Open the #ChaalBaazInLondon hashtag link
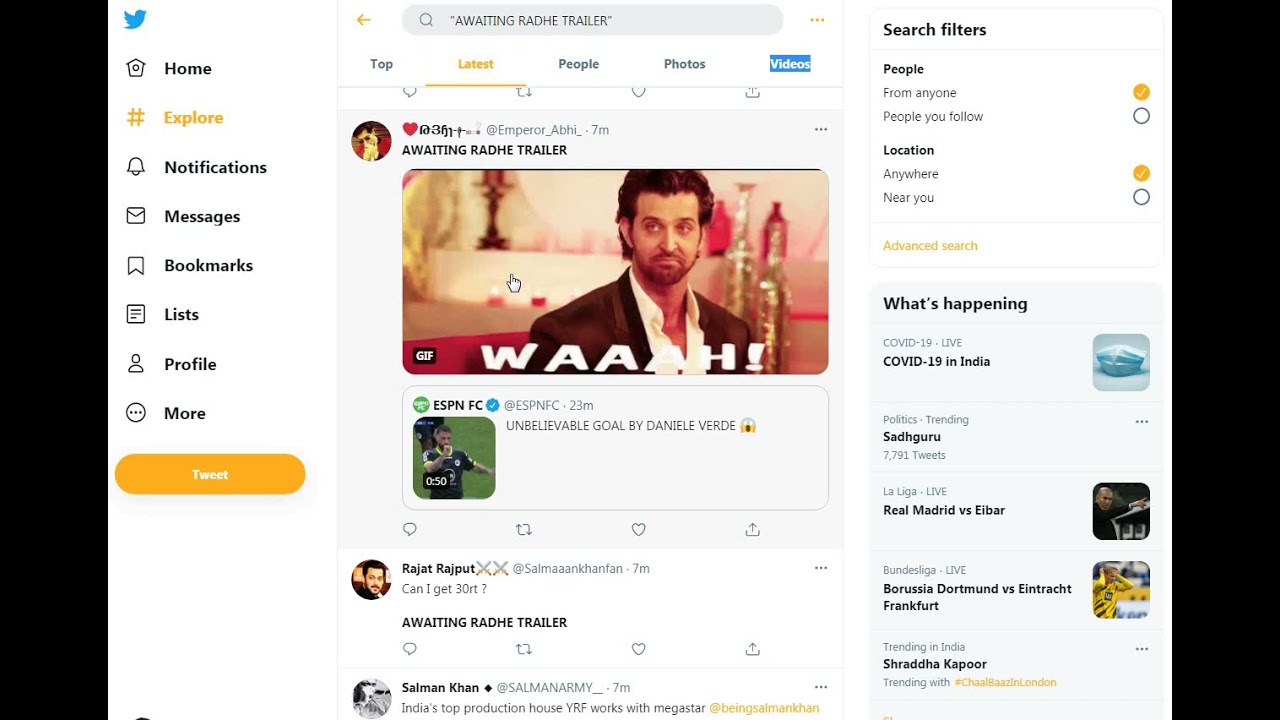Image resolution: width=1280 pixels, height=720 pixels. tap(1005, 682)
